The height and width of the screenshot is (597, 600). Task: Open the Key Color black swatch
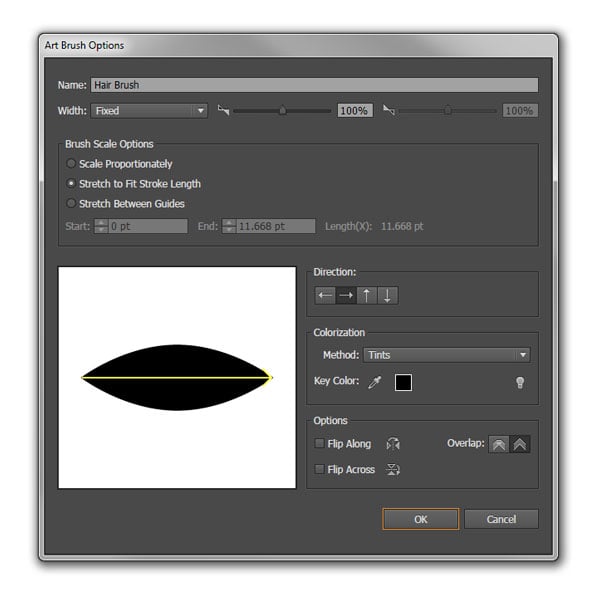(x=403, y=382)
